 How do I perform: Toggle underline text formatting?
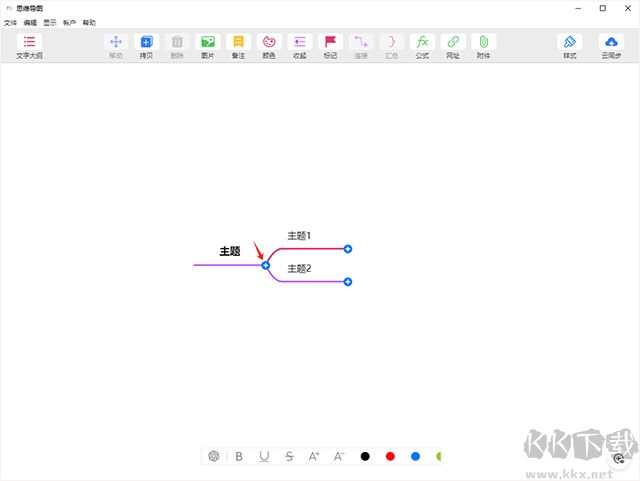[x=264, y=456]
